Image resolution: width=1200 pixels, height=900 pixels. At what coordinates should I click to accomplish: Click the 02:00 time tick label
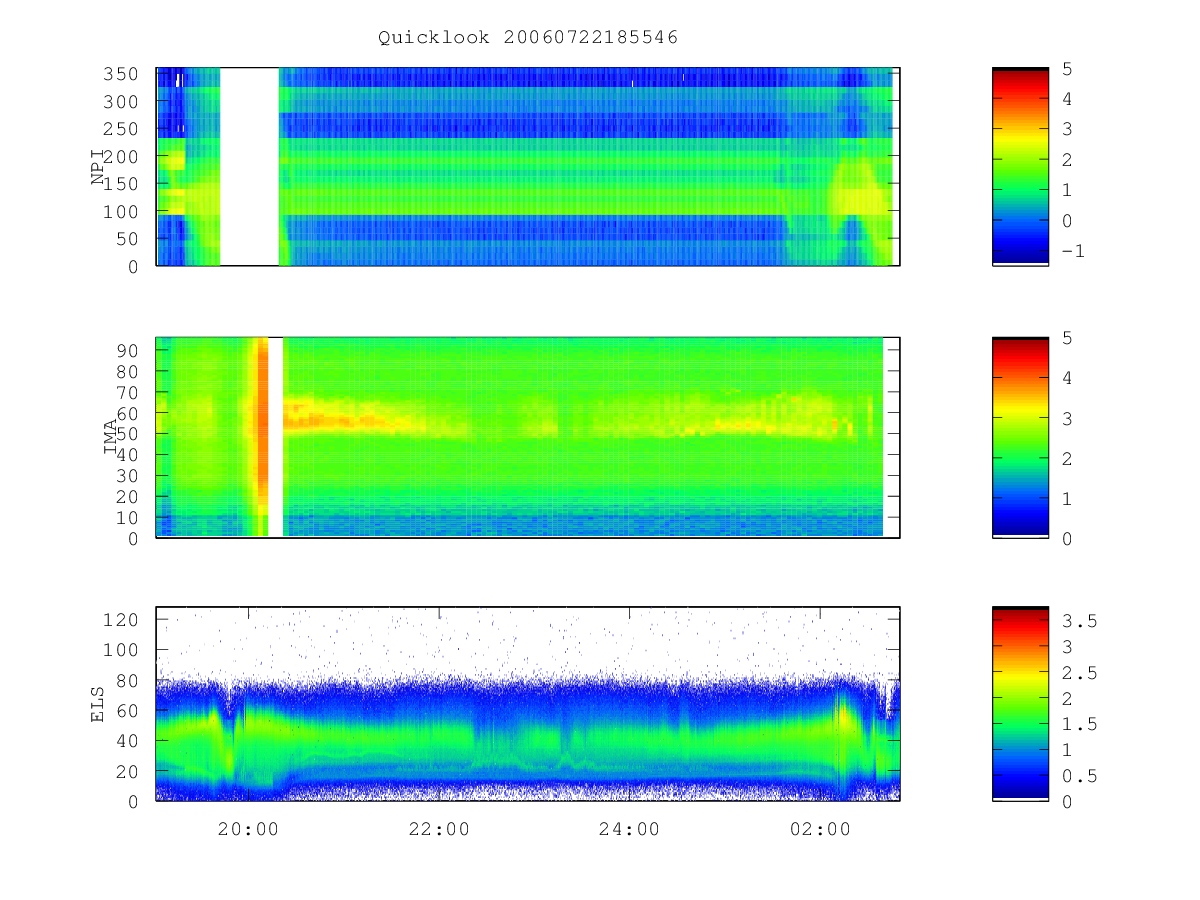tap(819, 829)
